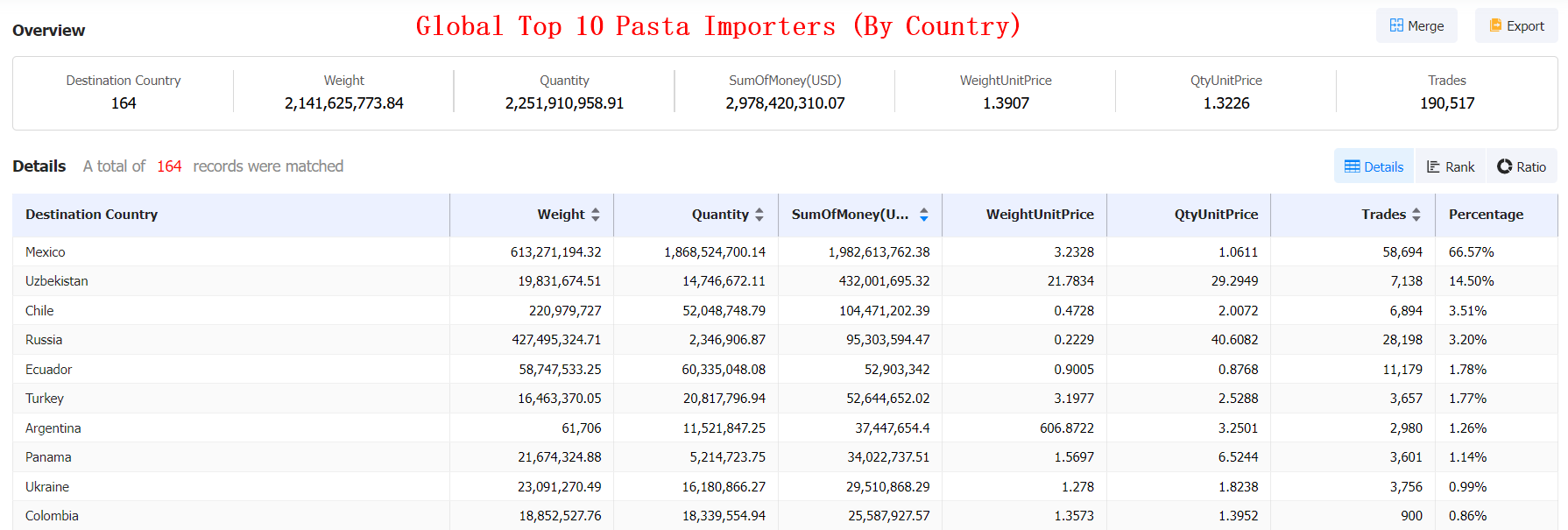
Task: Click overview Quantity total 2,251,910,958.91
Action: pos(564,103)
